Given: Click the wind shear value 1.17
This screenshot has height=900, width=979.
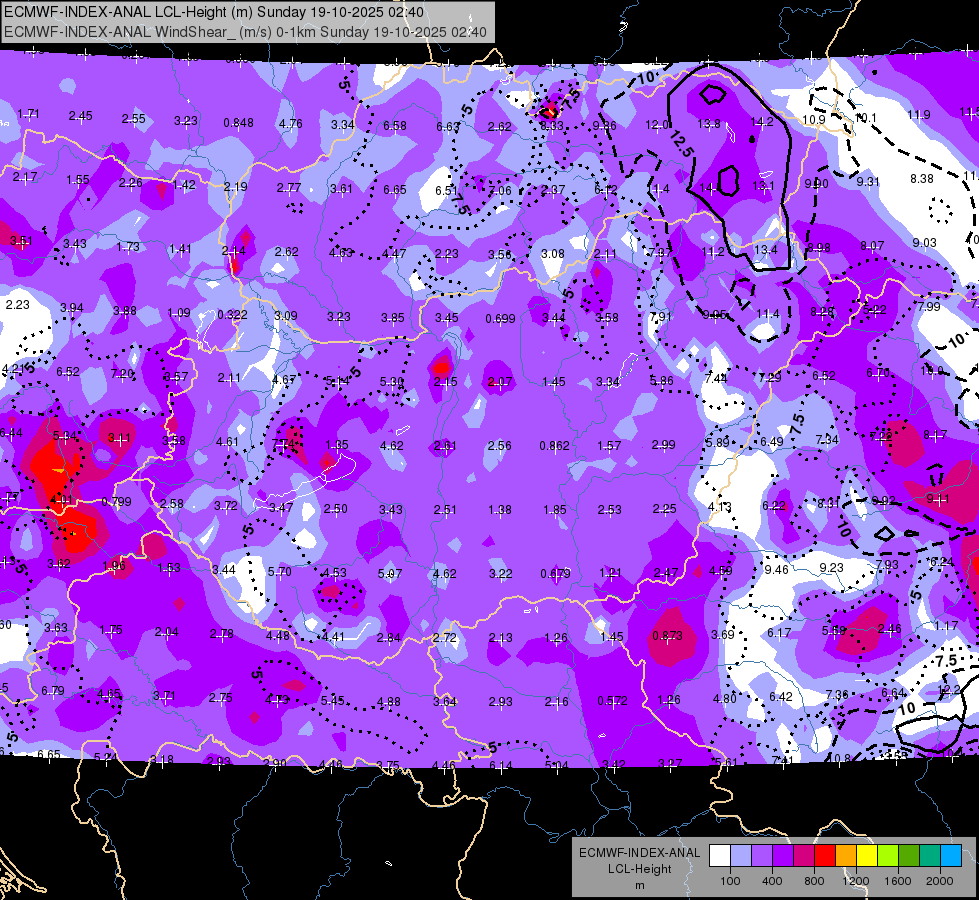Looking at the screenshot, I should pyautogui.click(x=946, y=626).
